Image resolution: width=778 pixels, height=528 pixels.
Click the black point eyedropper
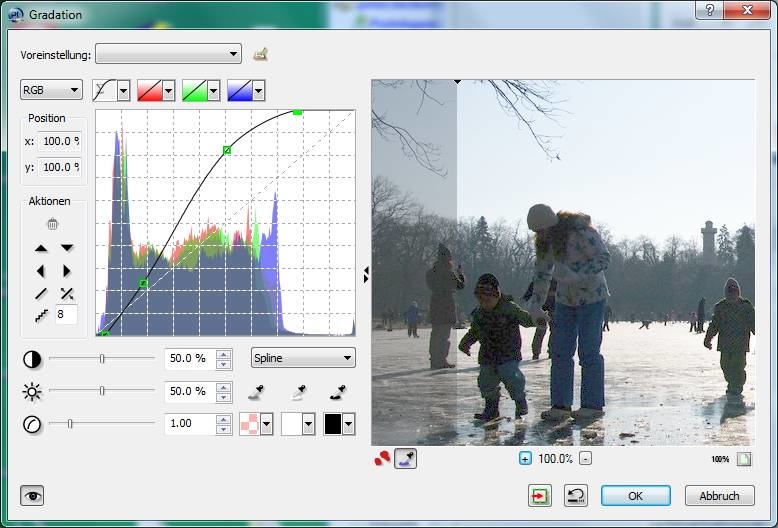click(255, 391)
